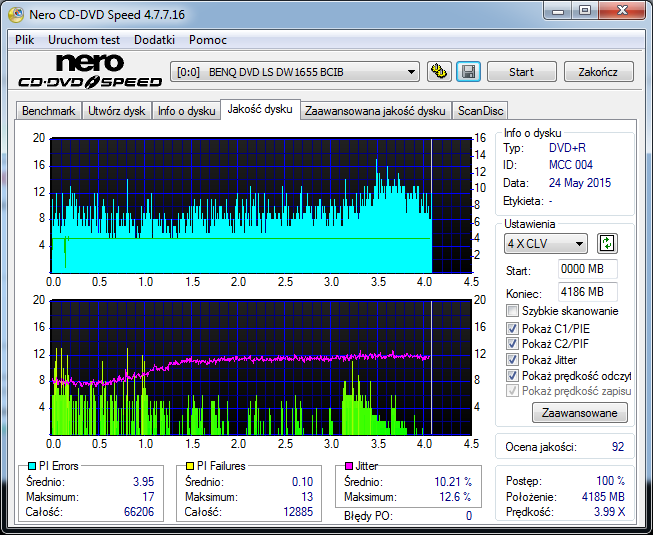Open the Pomoc menu

tap(208, 40)
